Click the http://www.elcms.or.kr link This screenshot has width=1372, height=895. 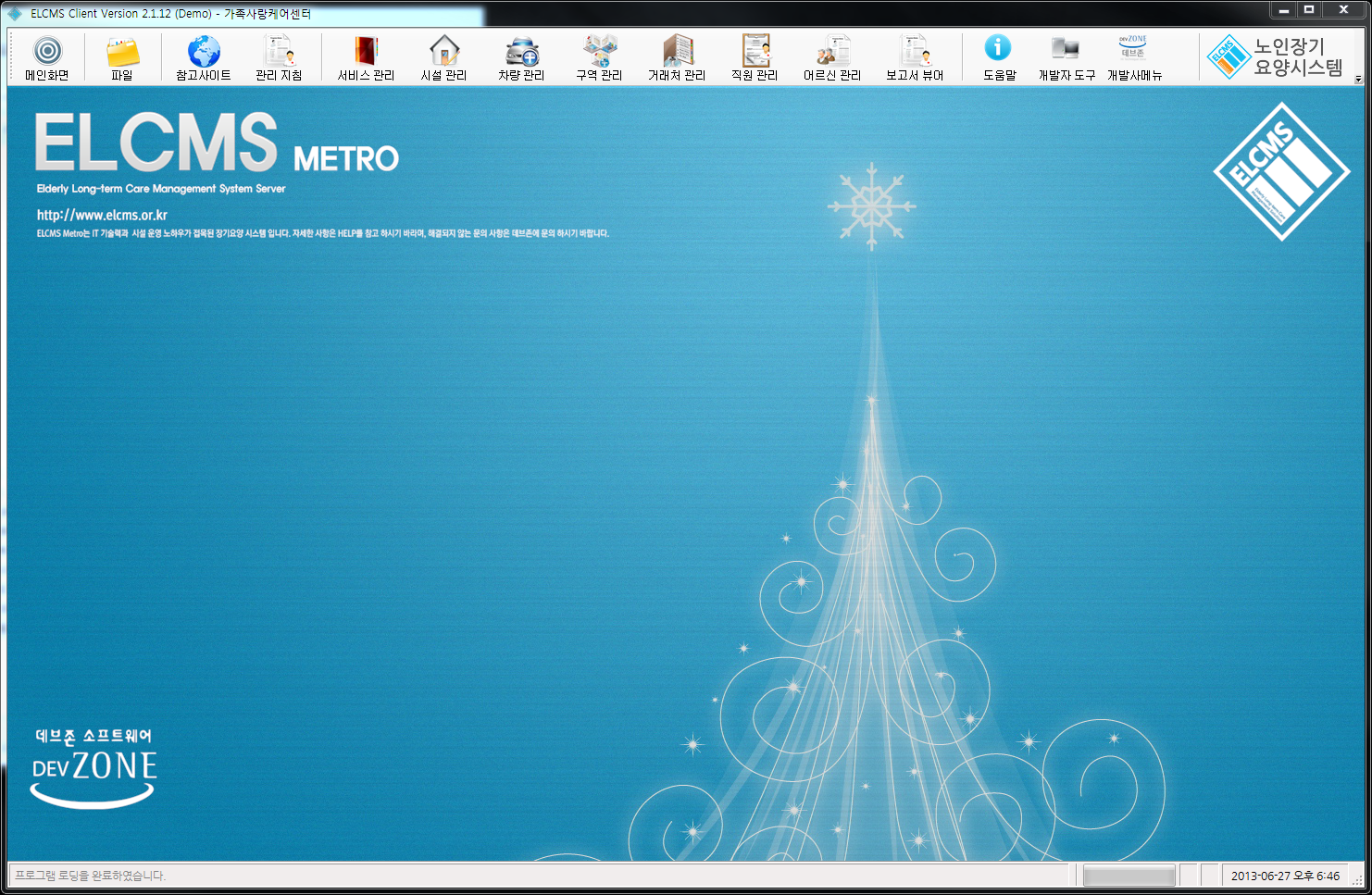tap(102, 215)
